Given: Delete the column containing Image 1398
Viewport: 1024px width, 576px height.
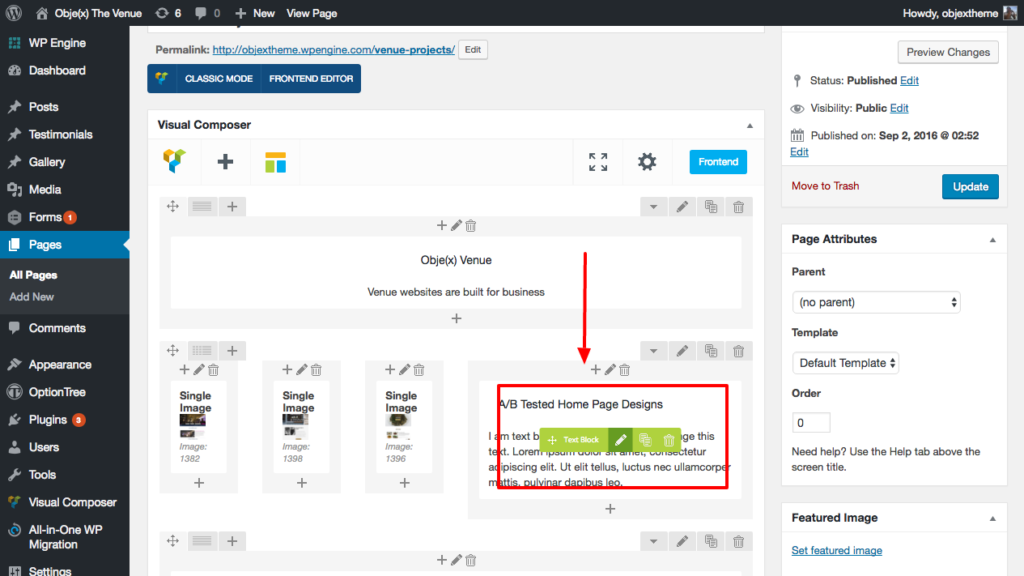Looking at the screenshot, I should [316, 370].
